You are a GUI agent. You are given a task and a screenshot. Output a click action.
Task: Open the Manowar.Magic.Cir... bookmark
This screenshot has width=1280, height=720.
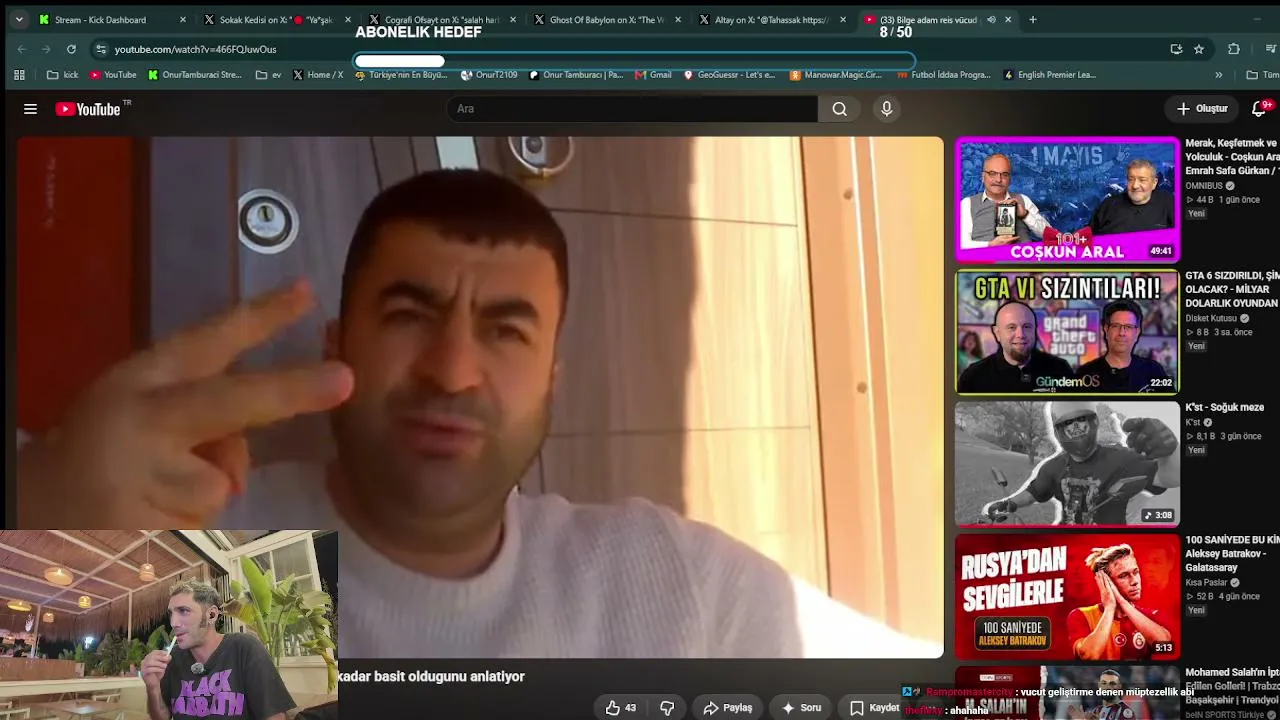click(836, 75)
